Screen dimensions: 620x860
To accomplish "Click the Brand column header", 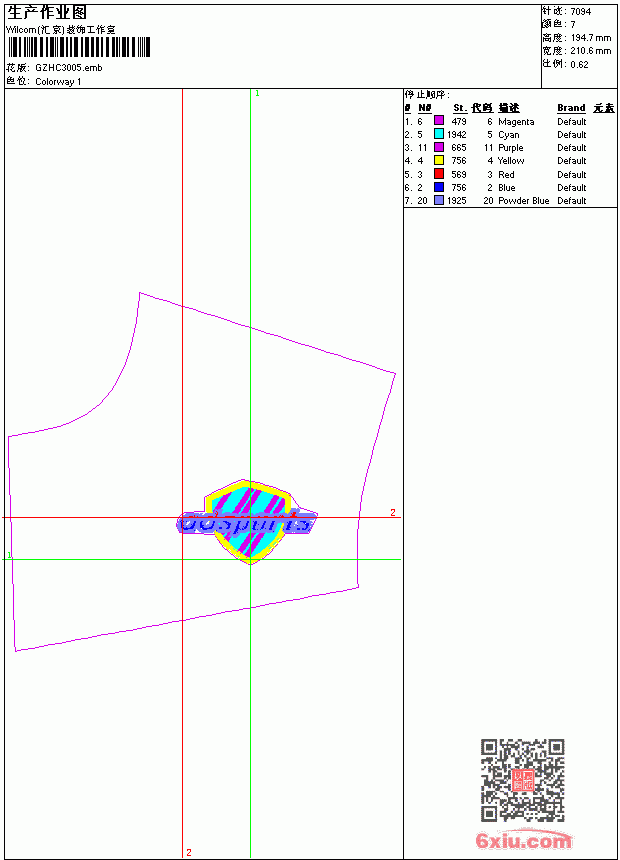I will click(x=571, y=108).
